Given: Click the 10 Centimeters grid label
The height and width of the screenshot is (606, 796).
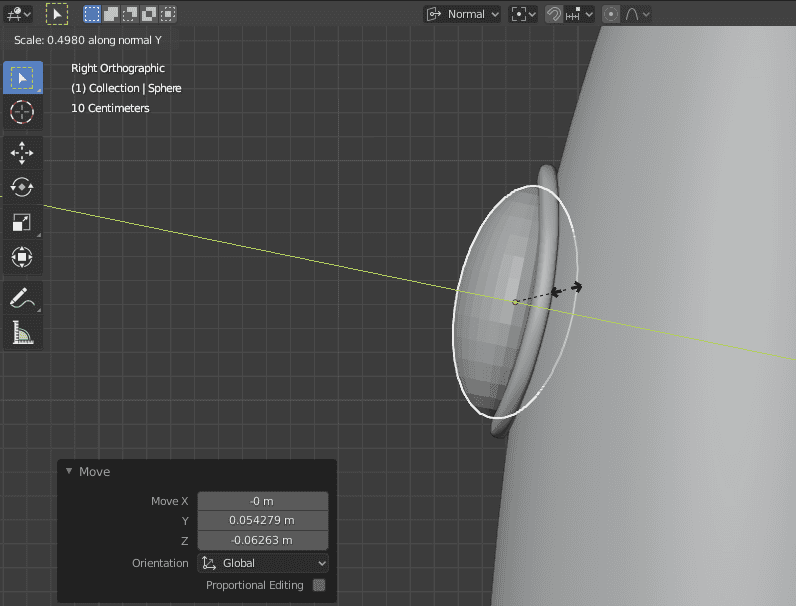Looking at the screenshot, I should (110, 108).
